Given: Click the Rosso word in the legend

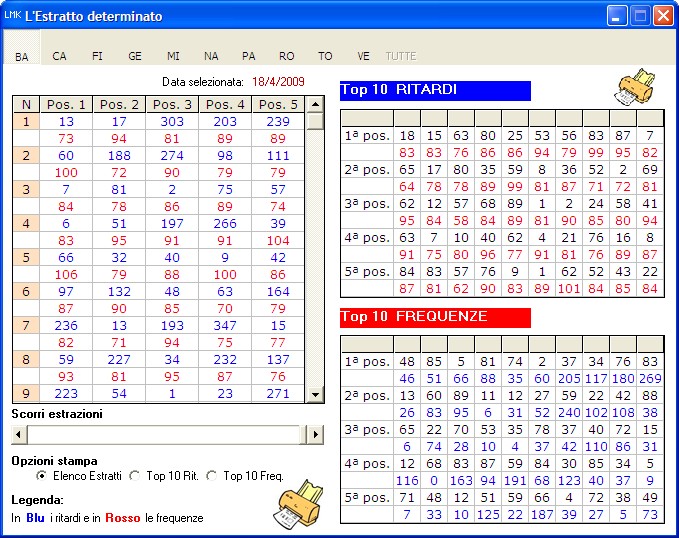Looking at the screenshot, I should pyautogui.click(x=123, y=518).
